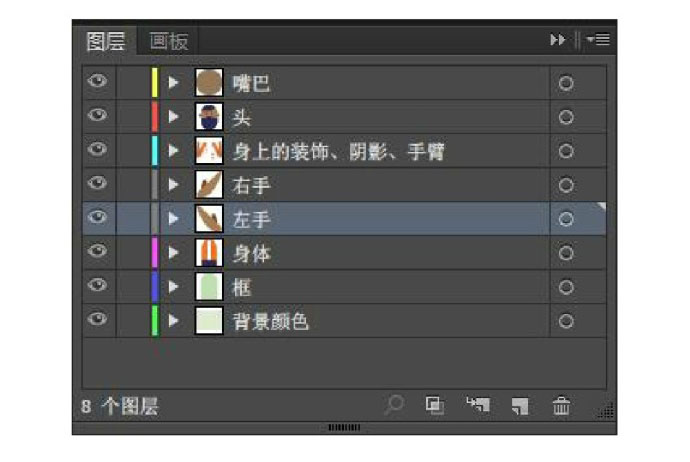
Task: Create new layer icon
Action: [520, 406]
